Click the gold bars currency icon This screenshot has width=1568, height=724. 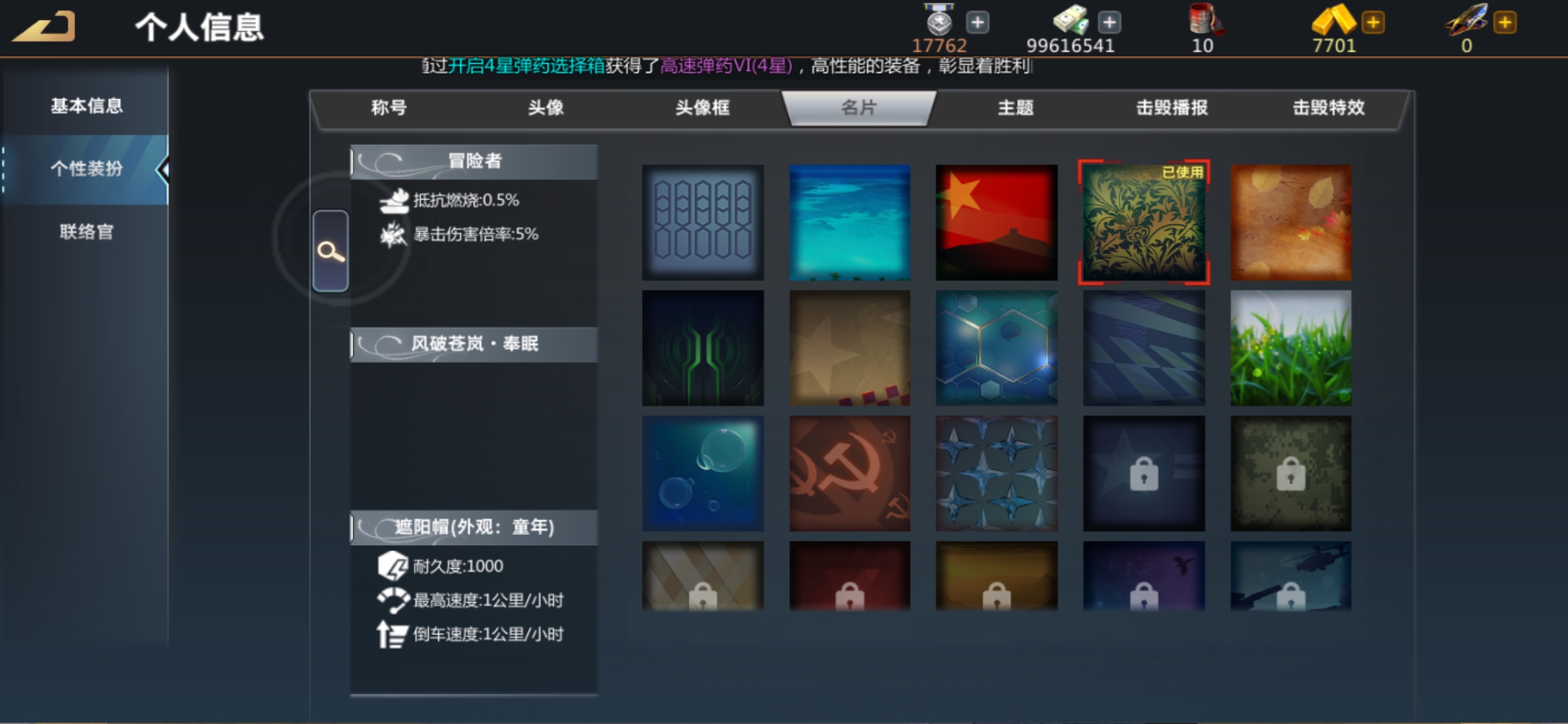click(x=1332, y=20)
